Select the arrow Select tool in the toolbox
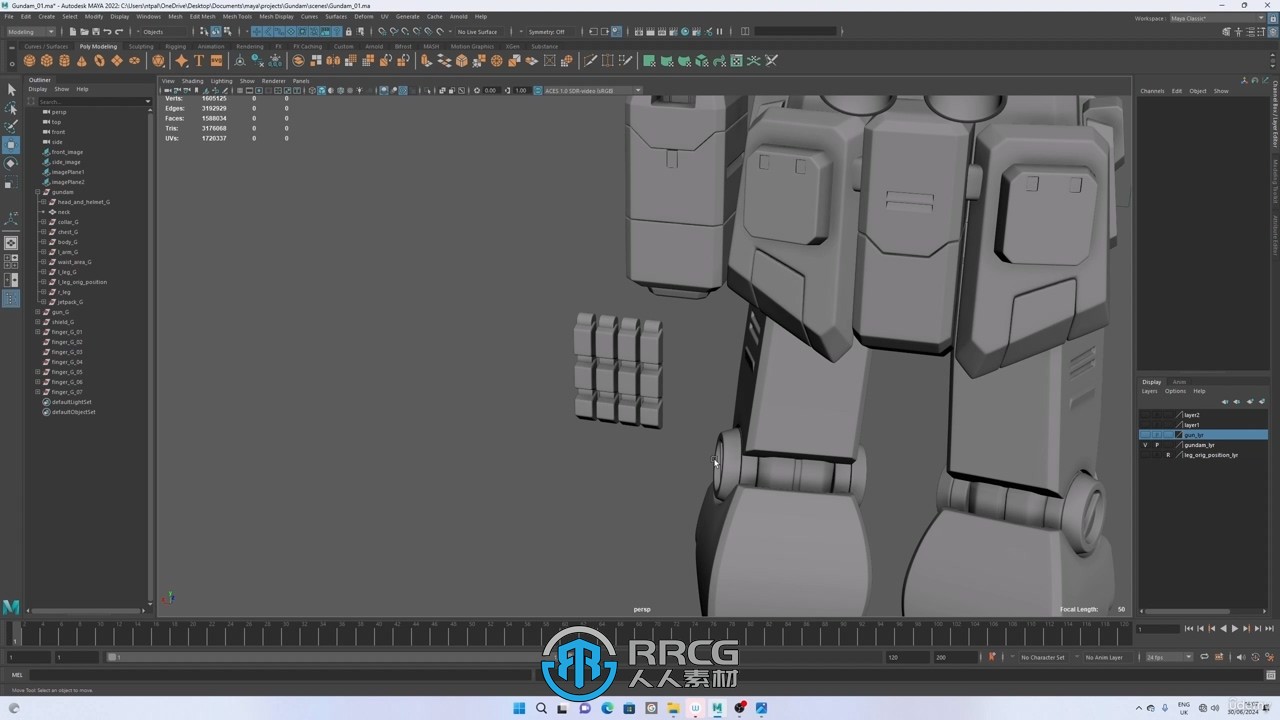 [11, 90]
